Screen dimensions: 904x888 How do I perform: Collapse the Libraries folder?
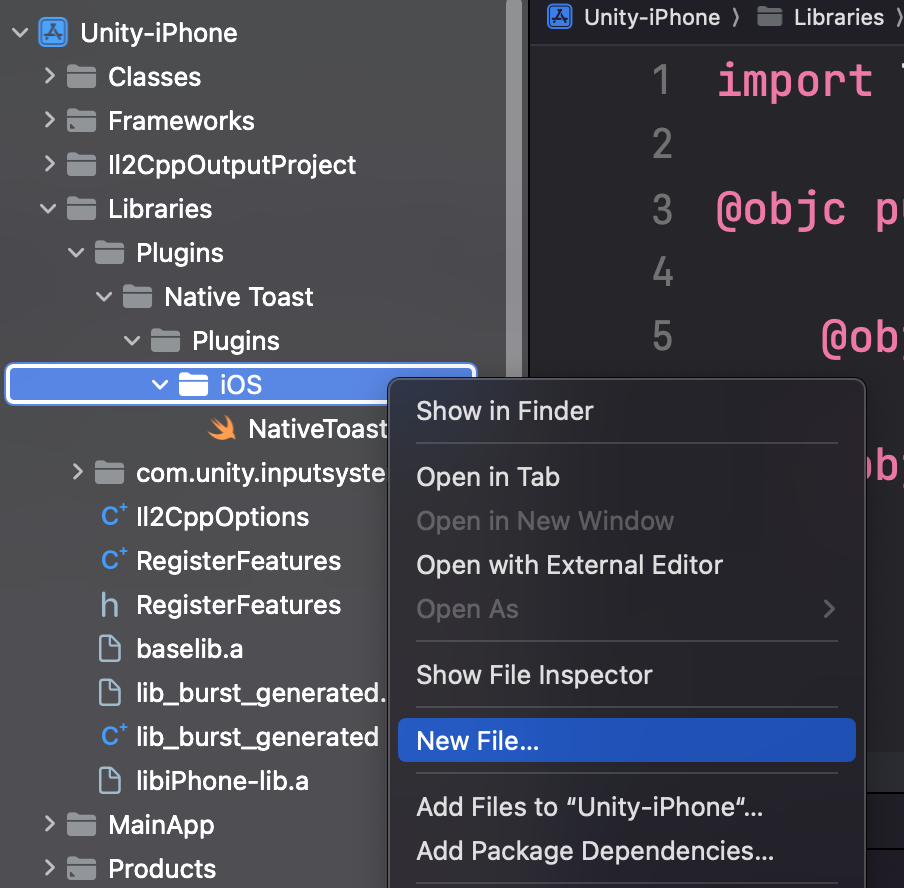(x=49, y=208)
